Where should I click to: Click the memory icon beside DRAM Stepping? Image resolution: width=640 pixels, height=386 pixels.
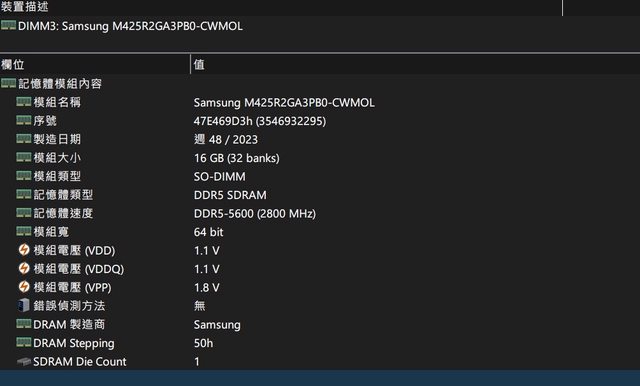pyautogui.click(x=24, y=343)
